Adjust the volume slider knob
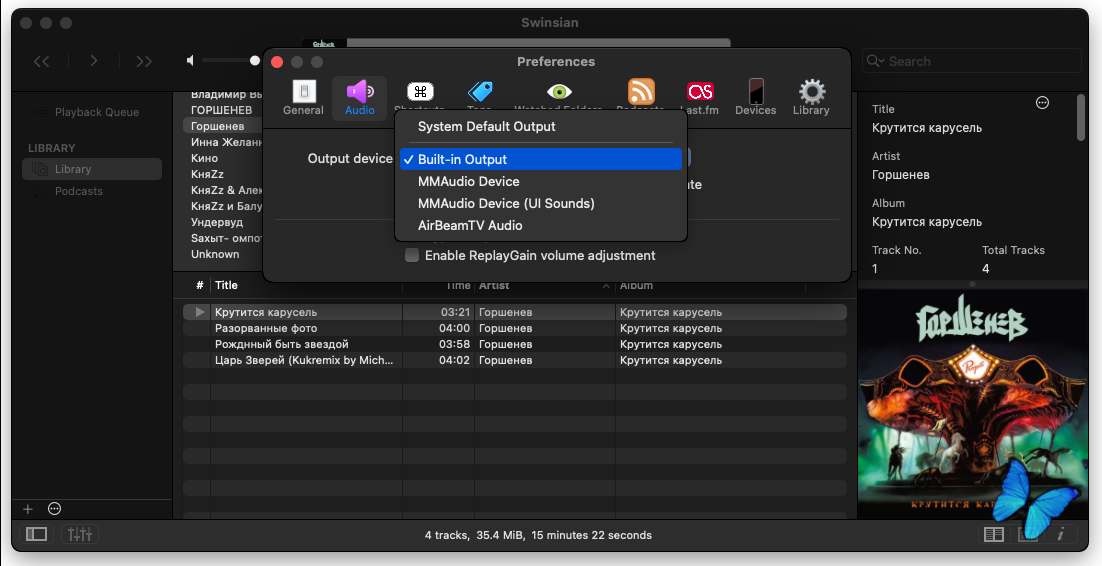This screenshot has width=1102, height=566. [255, 61]
